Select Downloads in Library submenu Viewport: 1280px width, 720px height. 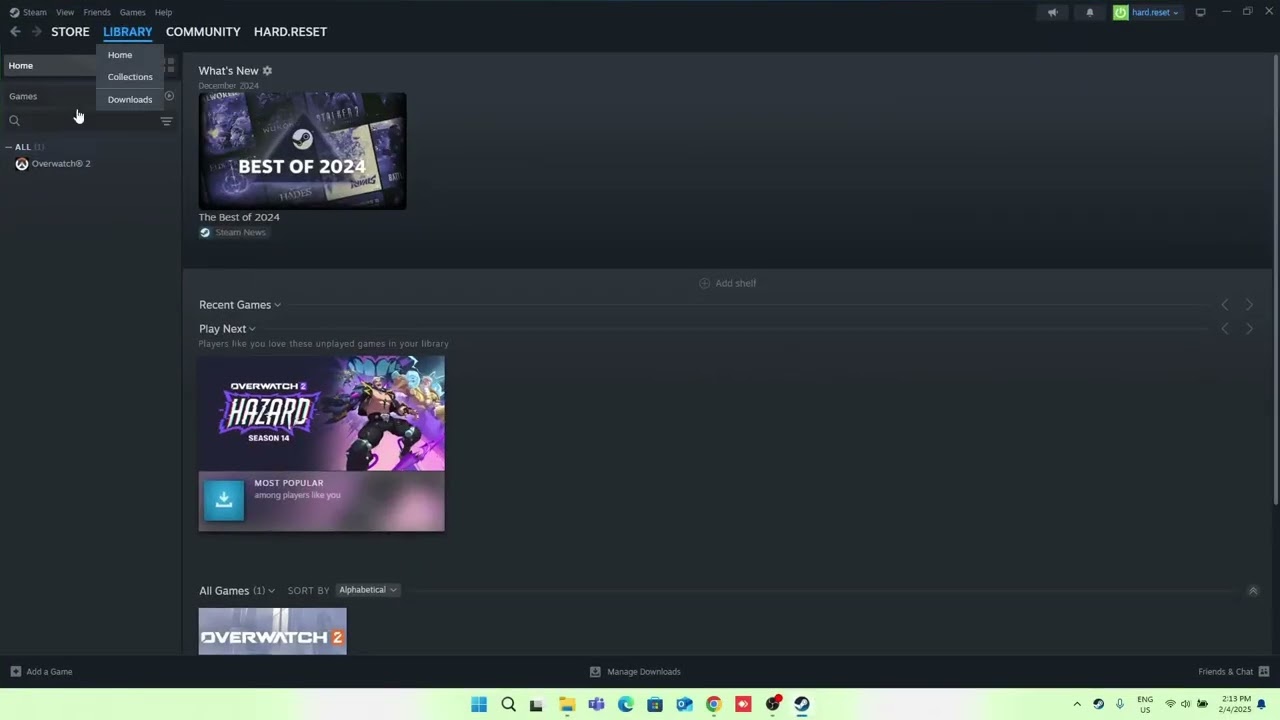[x=130, y=99]
